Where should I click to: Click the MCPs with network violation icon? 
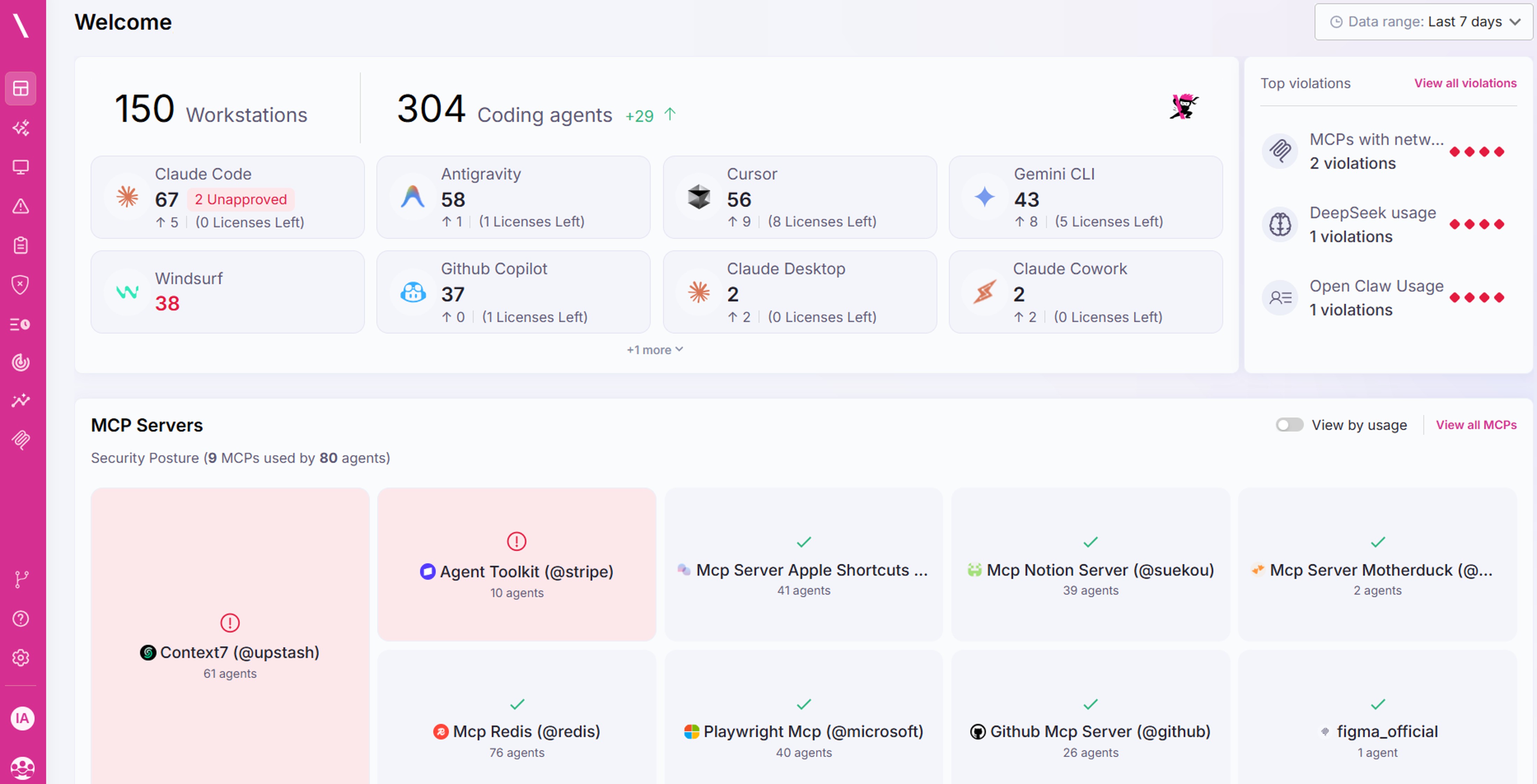(x=1280, y=151)
